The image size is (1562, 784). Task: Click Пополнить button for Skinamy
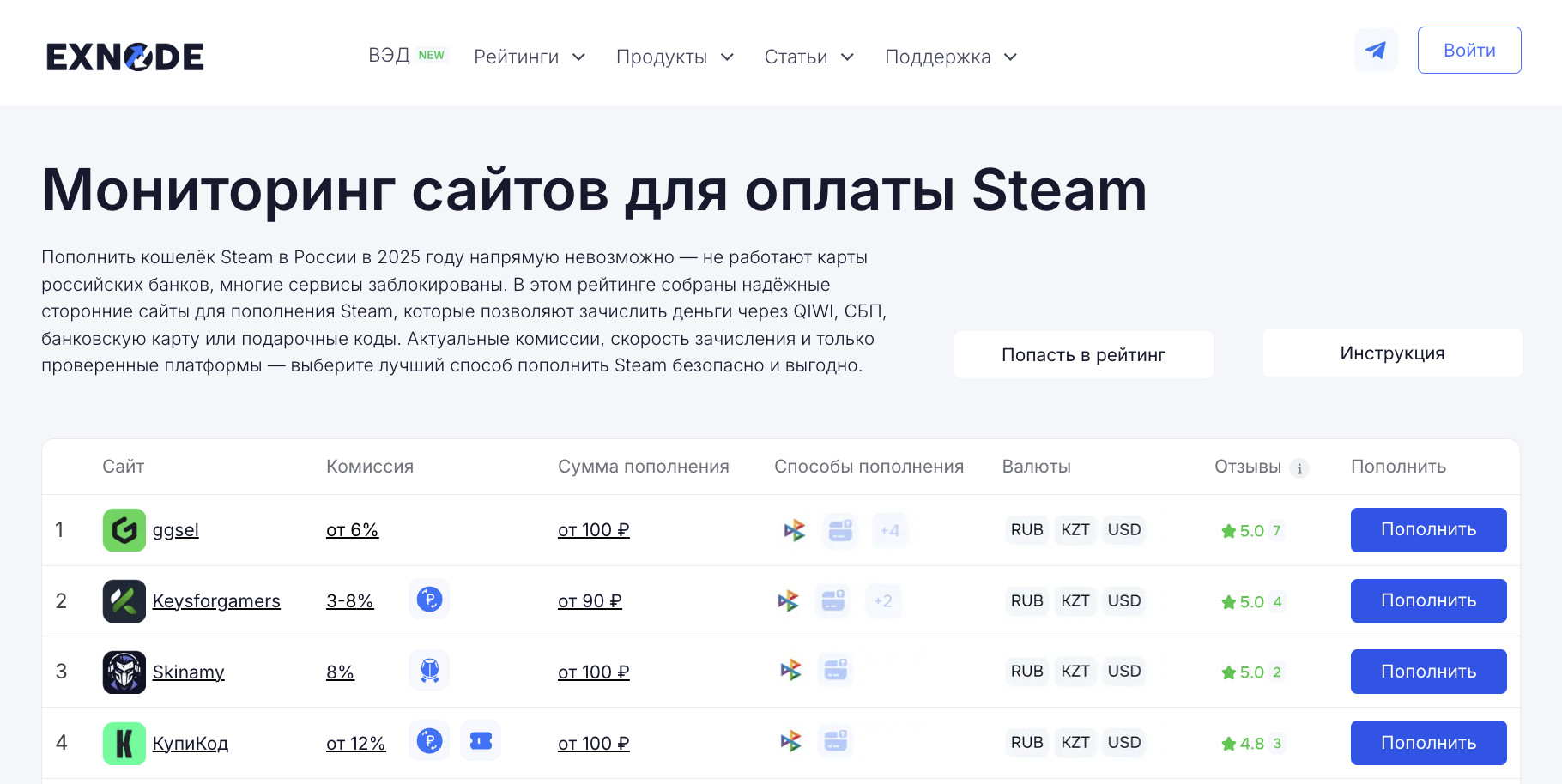point(1429,672)
